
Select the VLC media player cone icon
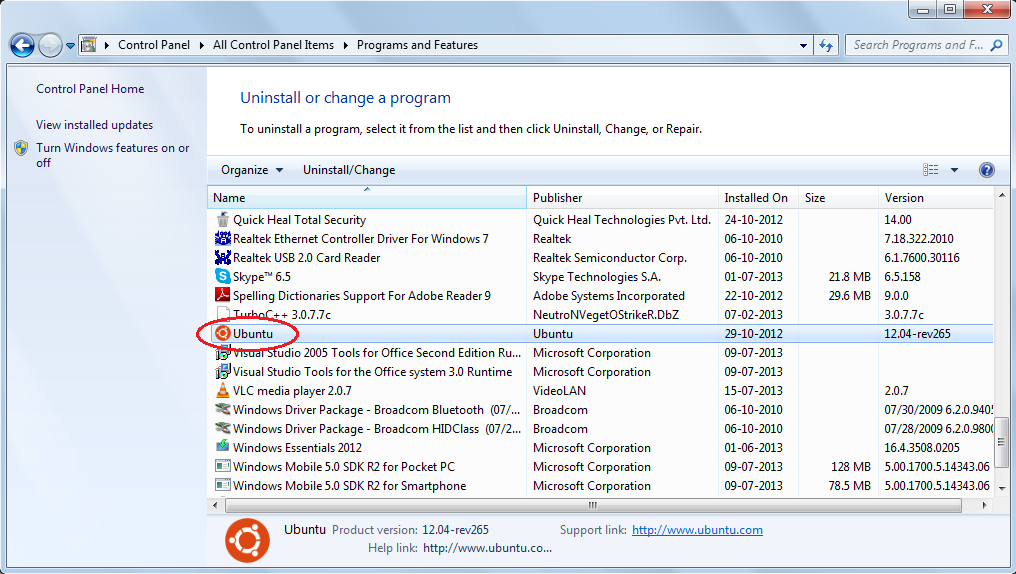click(x=222, y=390)
